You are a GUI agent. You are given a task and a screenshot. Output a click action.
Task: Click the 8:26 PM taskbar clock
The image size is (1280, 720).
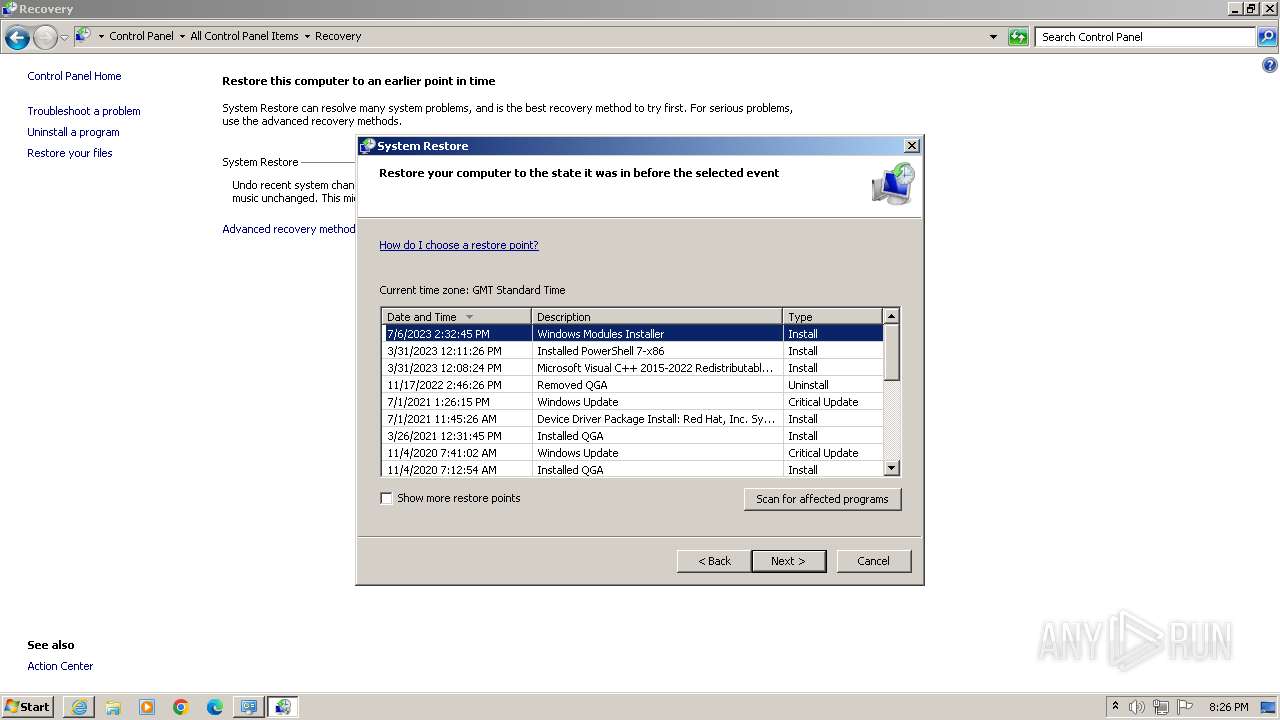pyautogui.click(x=1228, y=707)
